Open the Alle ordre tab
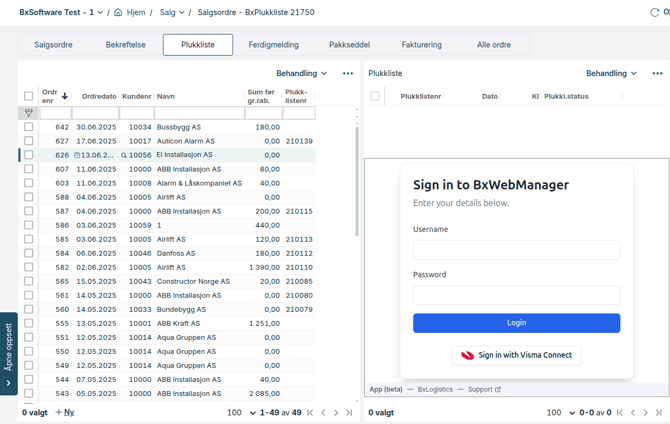The height and width of the screenshot is (424, 670). tap(494, 45)
